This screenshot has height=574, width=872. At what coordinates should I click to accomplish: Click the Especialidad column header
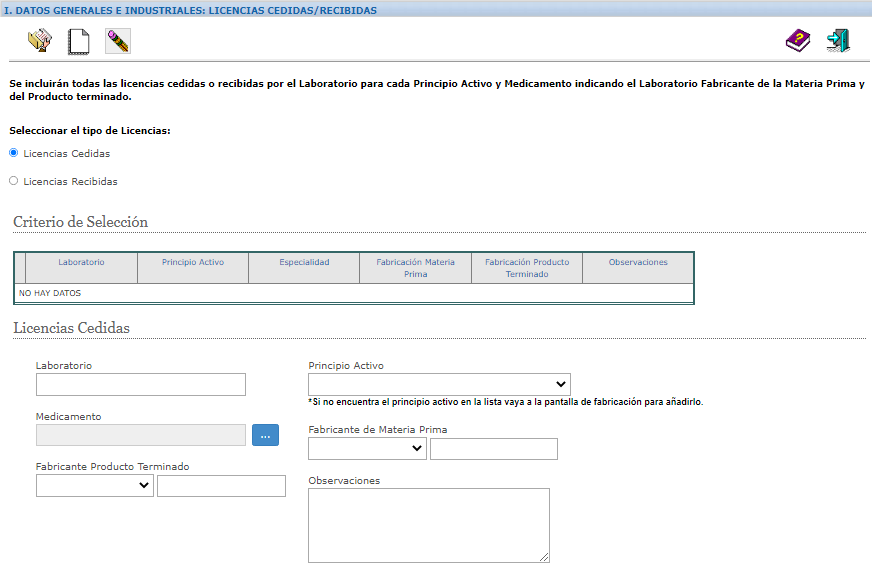tap(304, 262)
